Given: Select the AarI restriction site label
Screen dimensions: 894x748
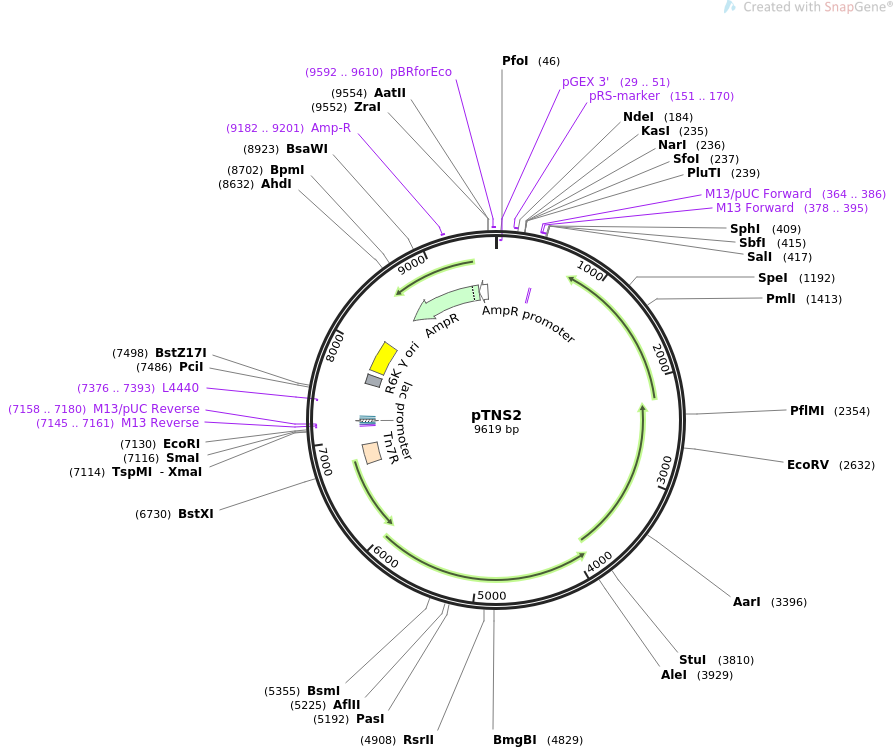Looking at the screenshot, I should click(747, 602).
